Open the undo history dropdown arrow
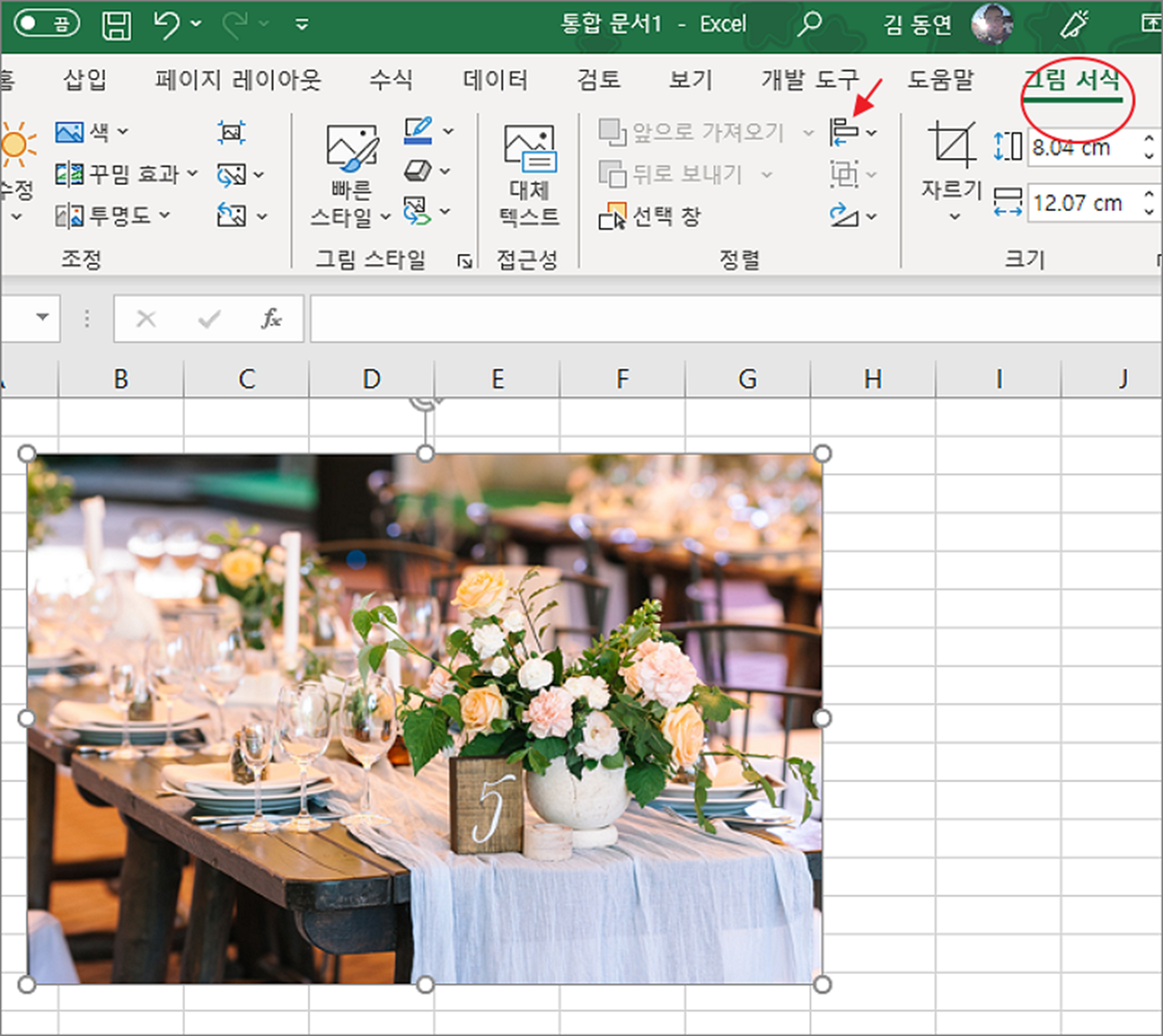 click(196, 24)
